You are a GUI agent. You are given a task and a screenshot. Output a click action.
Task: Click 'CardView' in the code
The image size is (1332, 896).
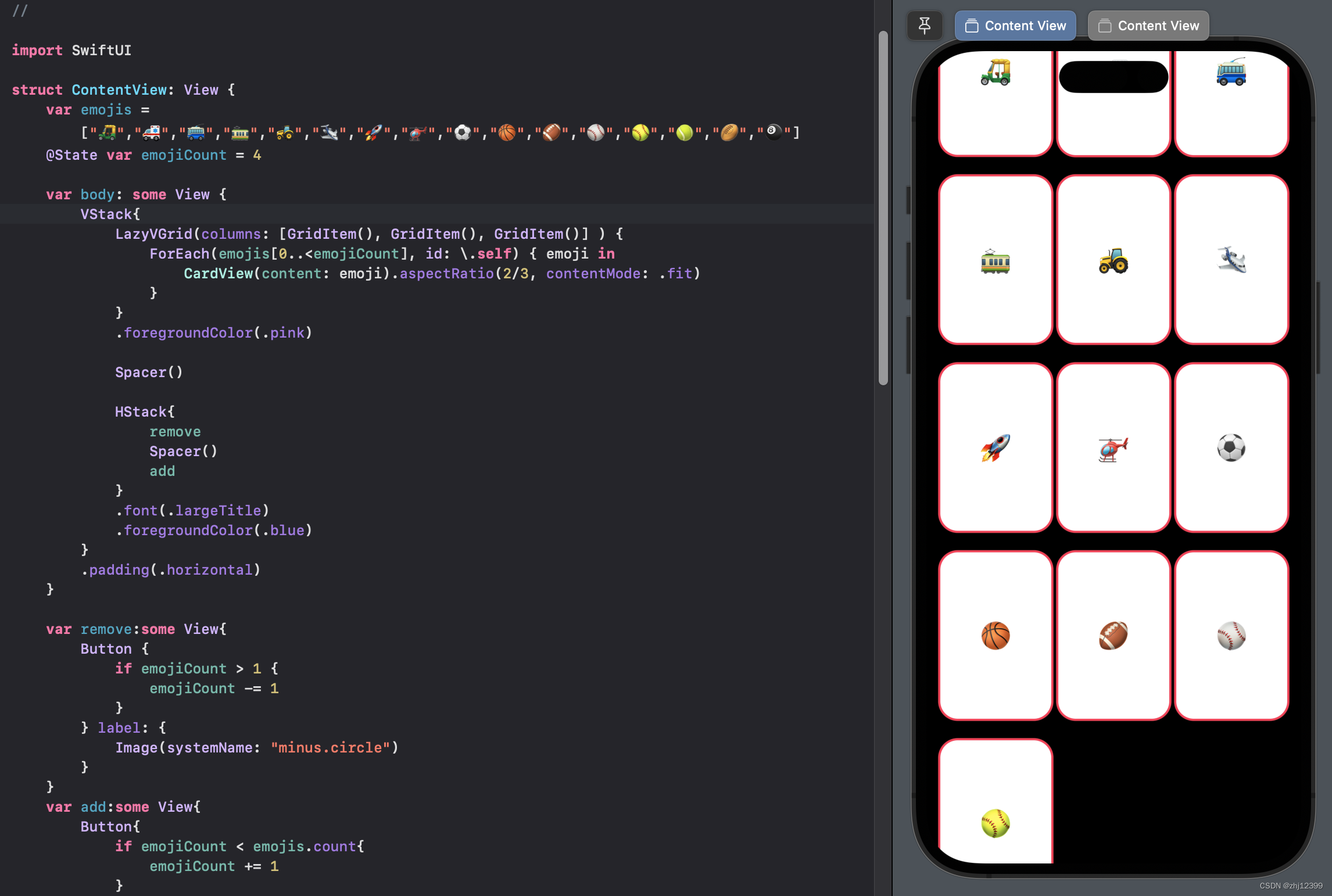(x=219, y=274)
